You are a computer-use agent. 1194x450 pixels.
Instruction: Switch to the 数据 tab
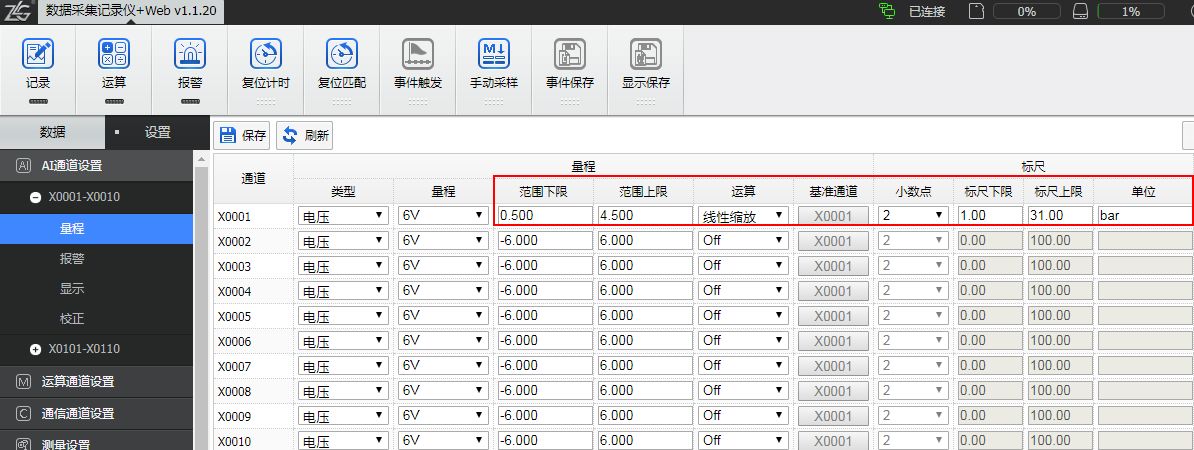52,132
